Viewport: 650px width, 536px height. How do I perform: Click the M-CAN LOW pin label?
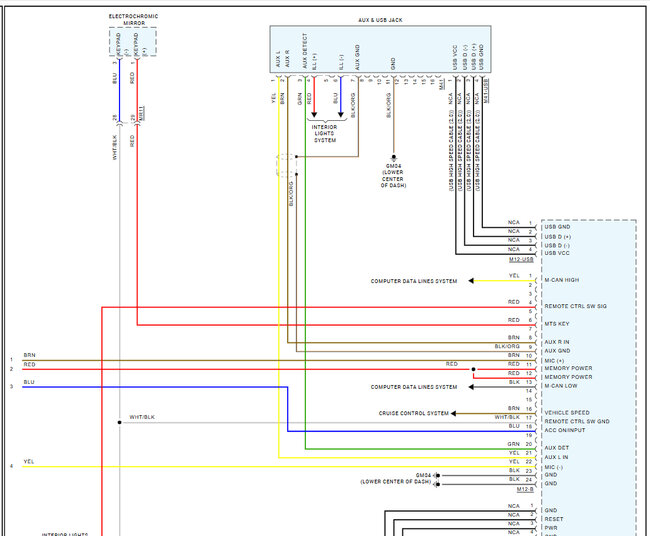click(560, 386)
